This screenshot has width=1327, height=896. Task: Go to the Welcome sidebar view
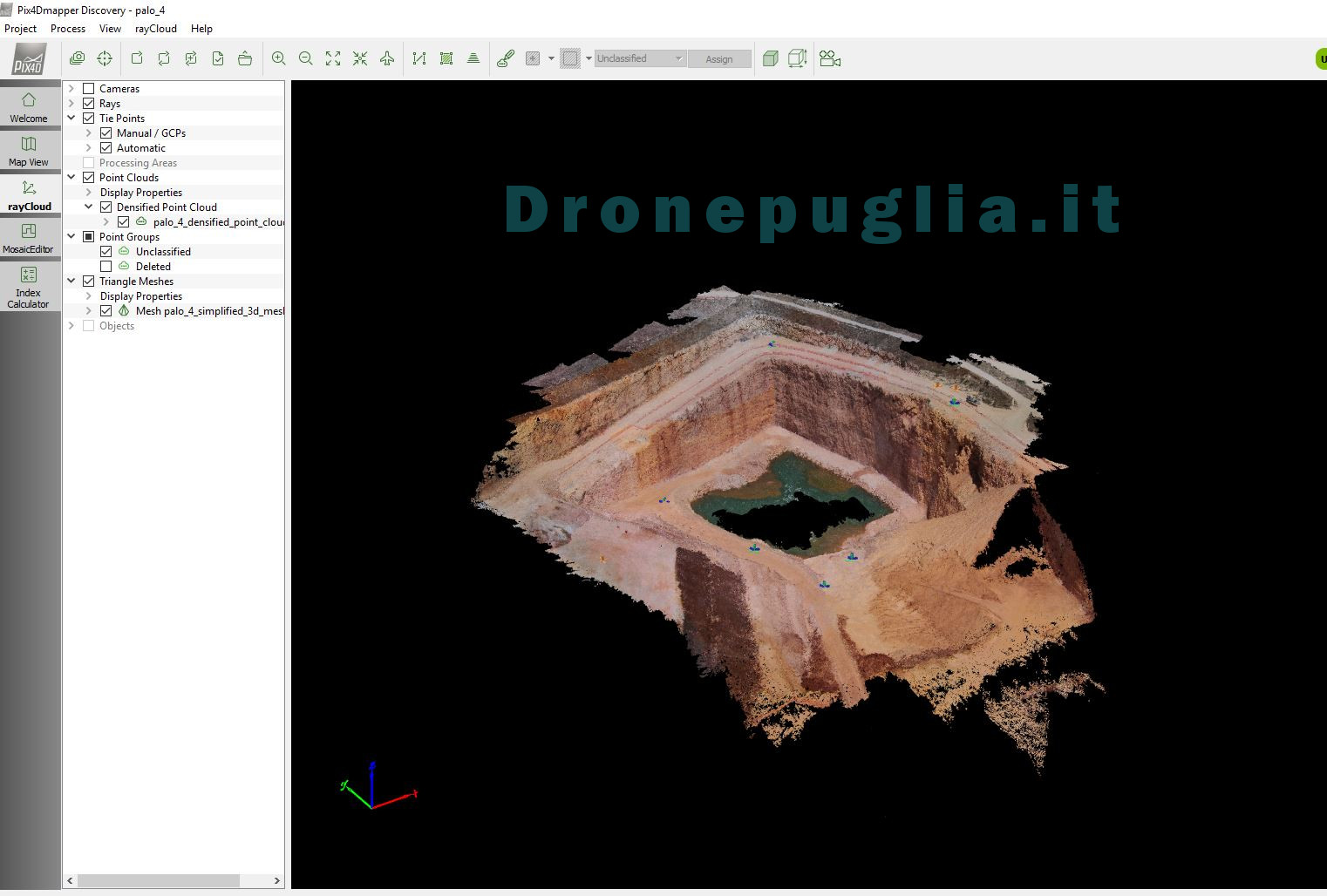coord(29,107)
